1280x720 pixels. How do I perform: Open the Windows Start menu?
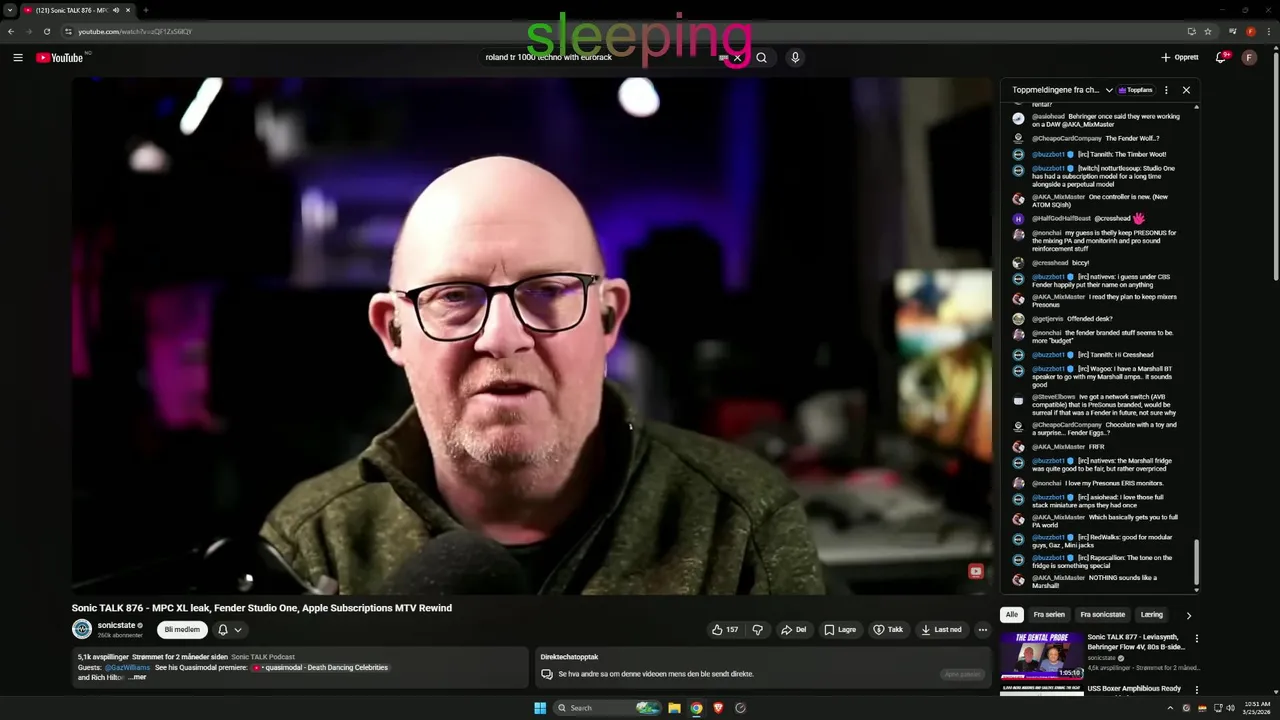(540, 708)
